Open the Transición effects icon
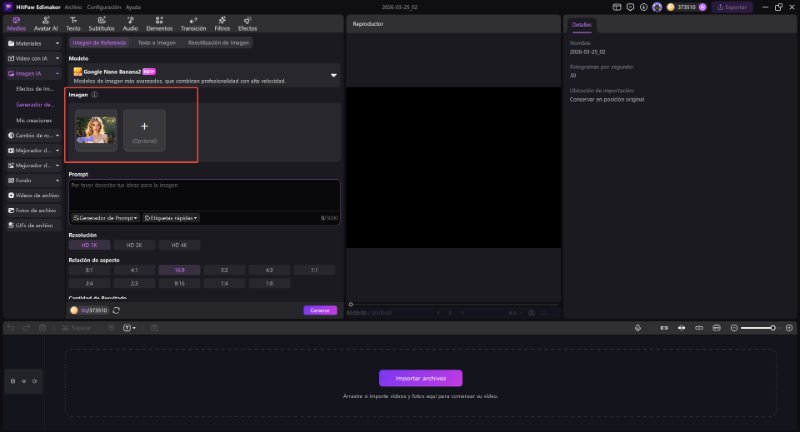 [192, 24]
